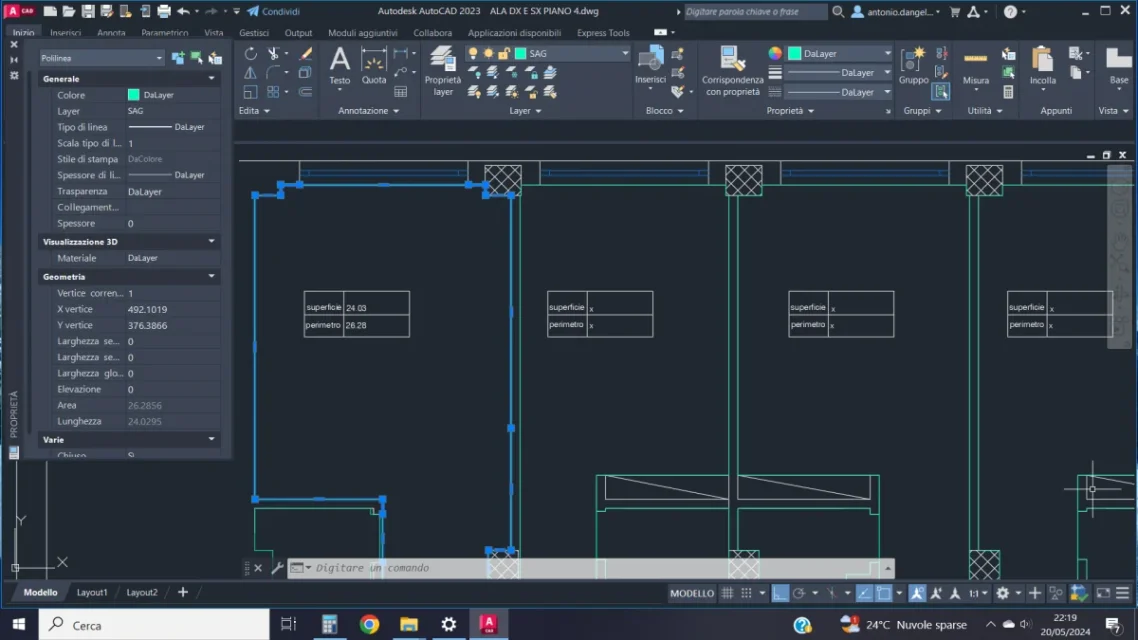Click the Fillet arc tool
This screenshot has width=1138, height=640.
coord(273,73)
